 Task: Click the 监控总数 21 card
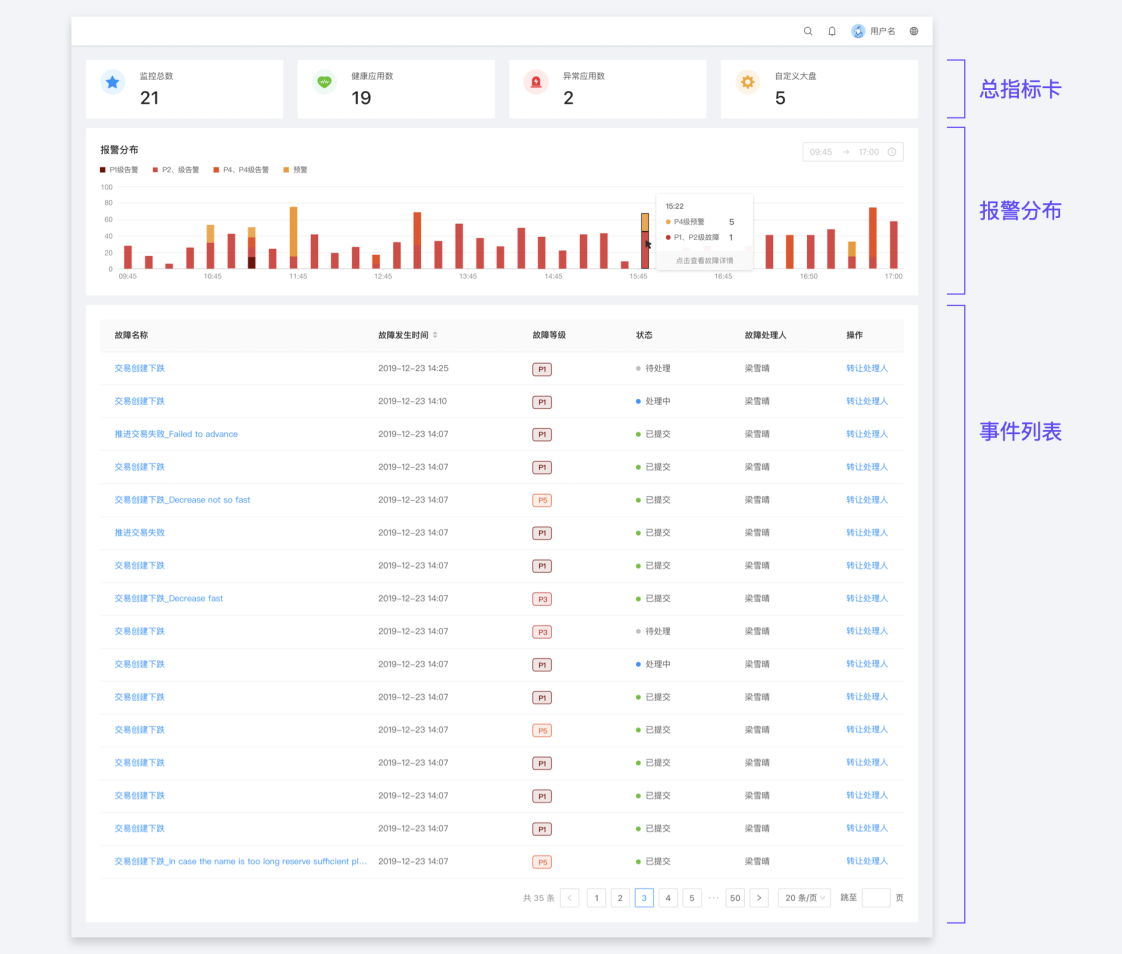pyautogui.click(x=185, y=89)
